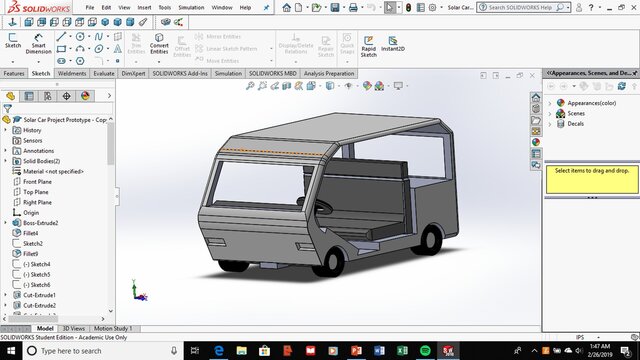
Task: Click the Convert Entities tool
Action: (159, 43)
